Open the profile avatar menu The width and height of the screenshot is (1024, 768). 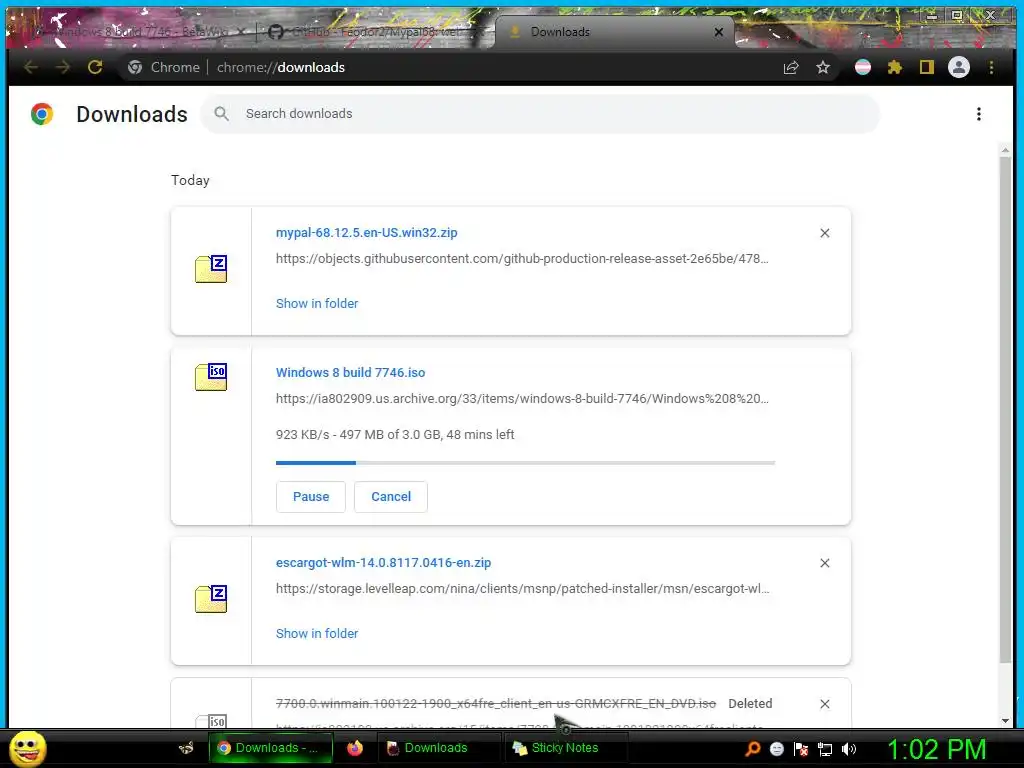[x=959, y=67]
